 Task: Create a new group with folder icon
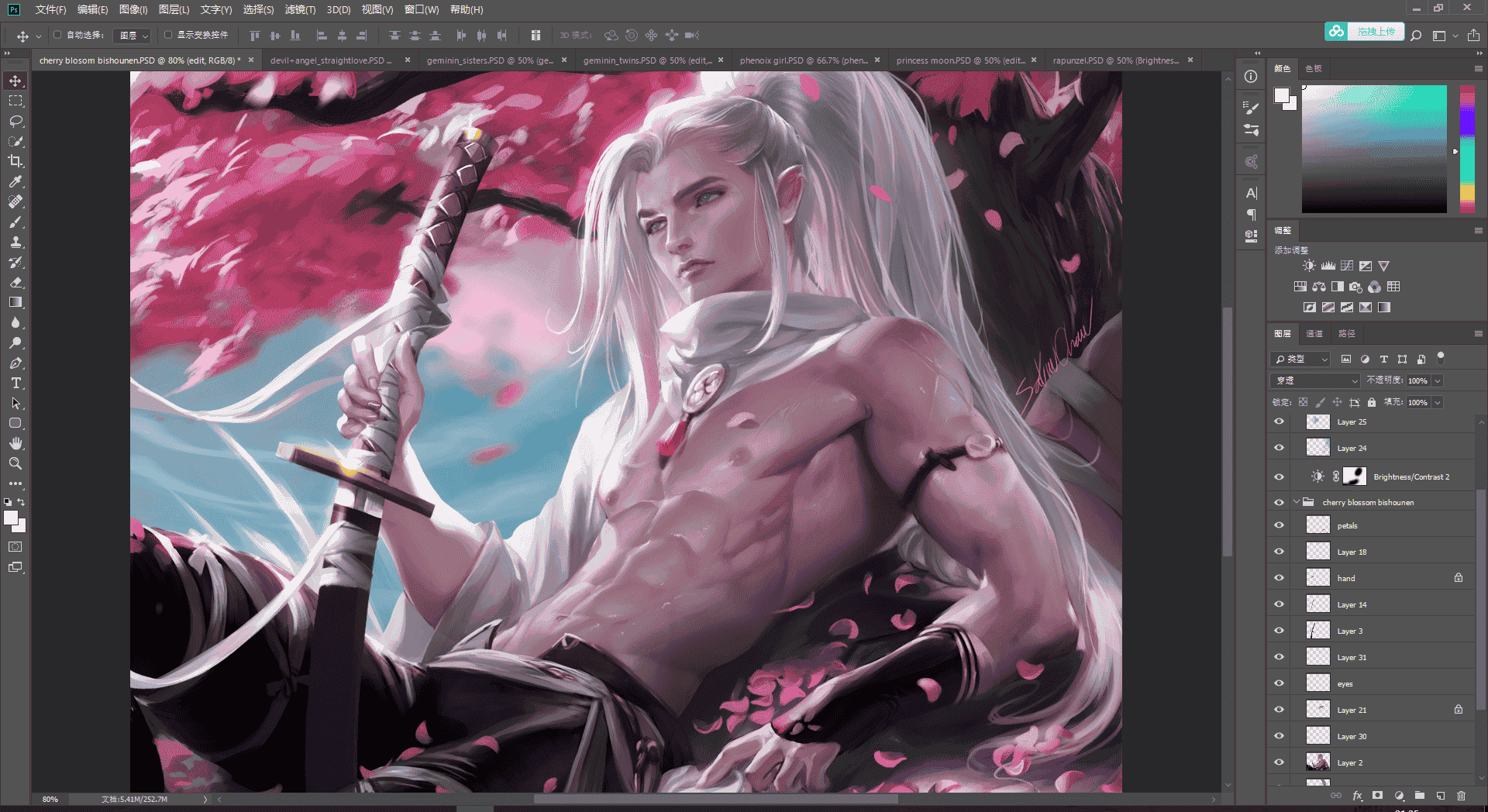click(1420, 796)
